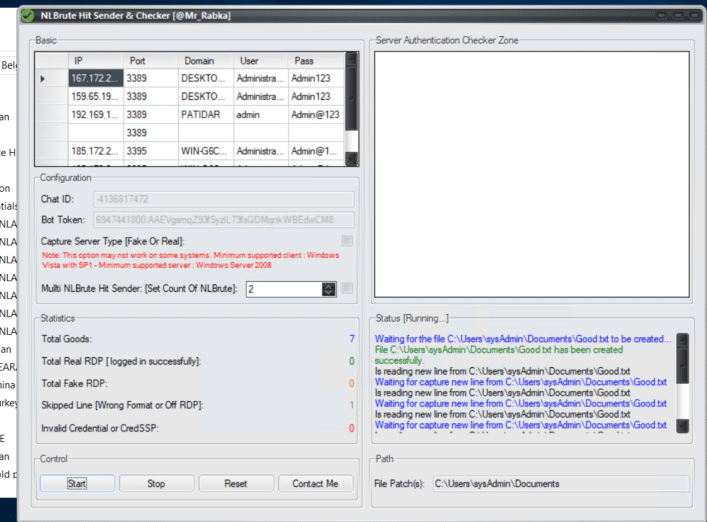This screenshot has height=522, width=707.
Task: Click the table scrollbar down arrow
Action: (352, 159)
